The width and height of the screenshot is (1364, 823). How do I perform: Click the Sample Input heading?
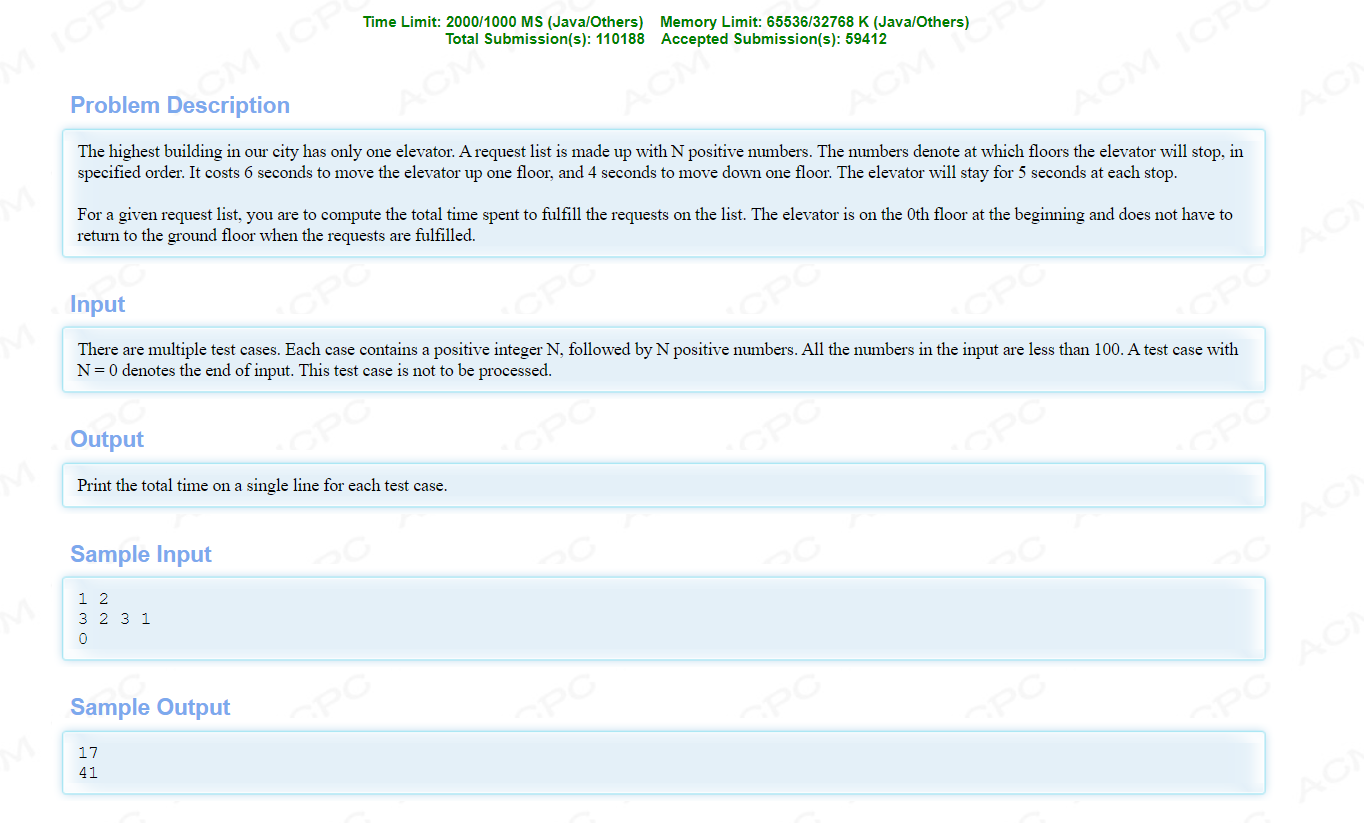point(141,554)
